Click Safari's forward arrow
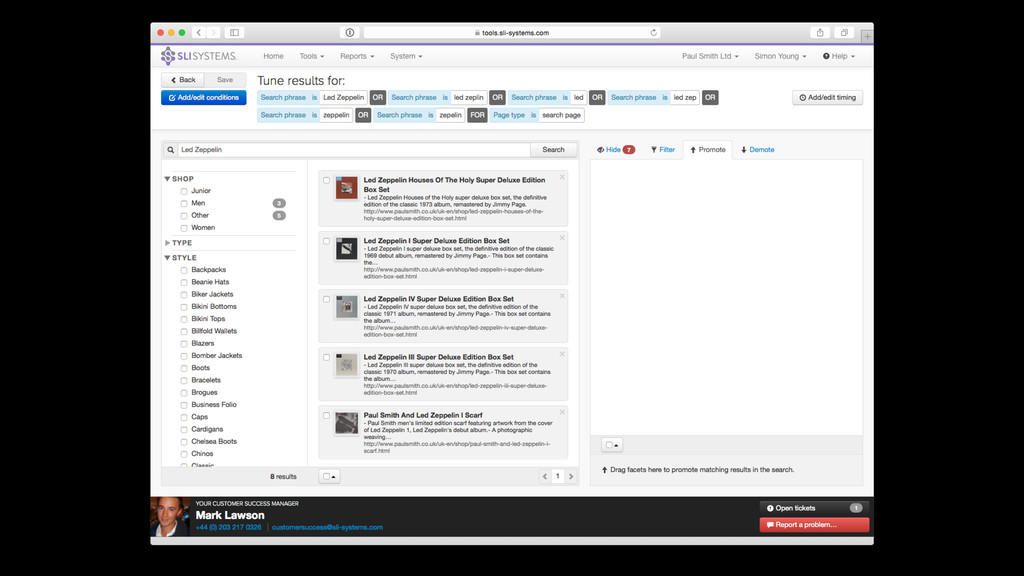The height and width of the screenshot is (576, 1024). (x=213, y=33)
